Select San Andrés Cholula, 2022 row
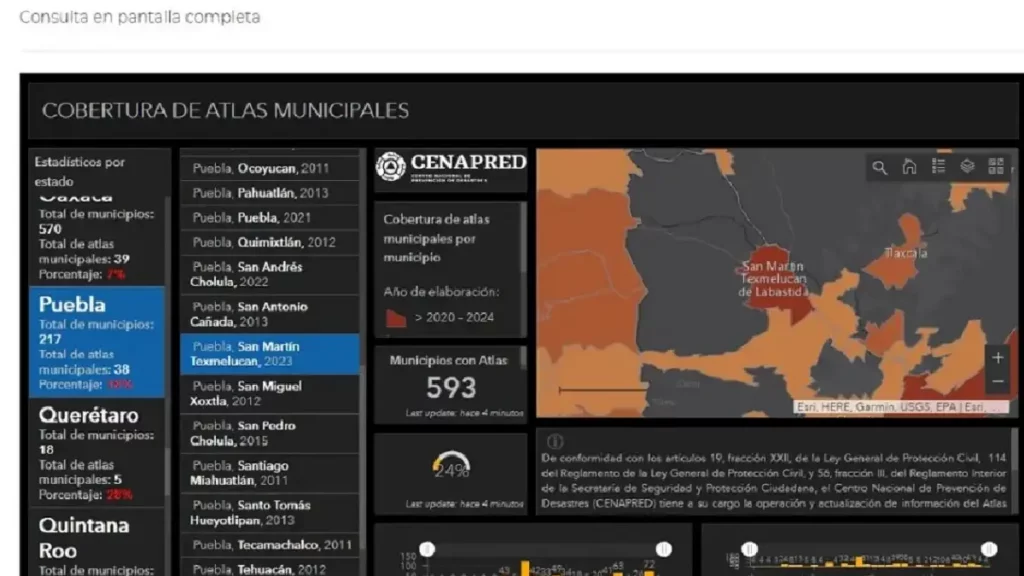1024x576 pixels. 269,274
